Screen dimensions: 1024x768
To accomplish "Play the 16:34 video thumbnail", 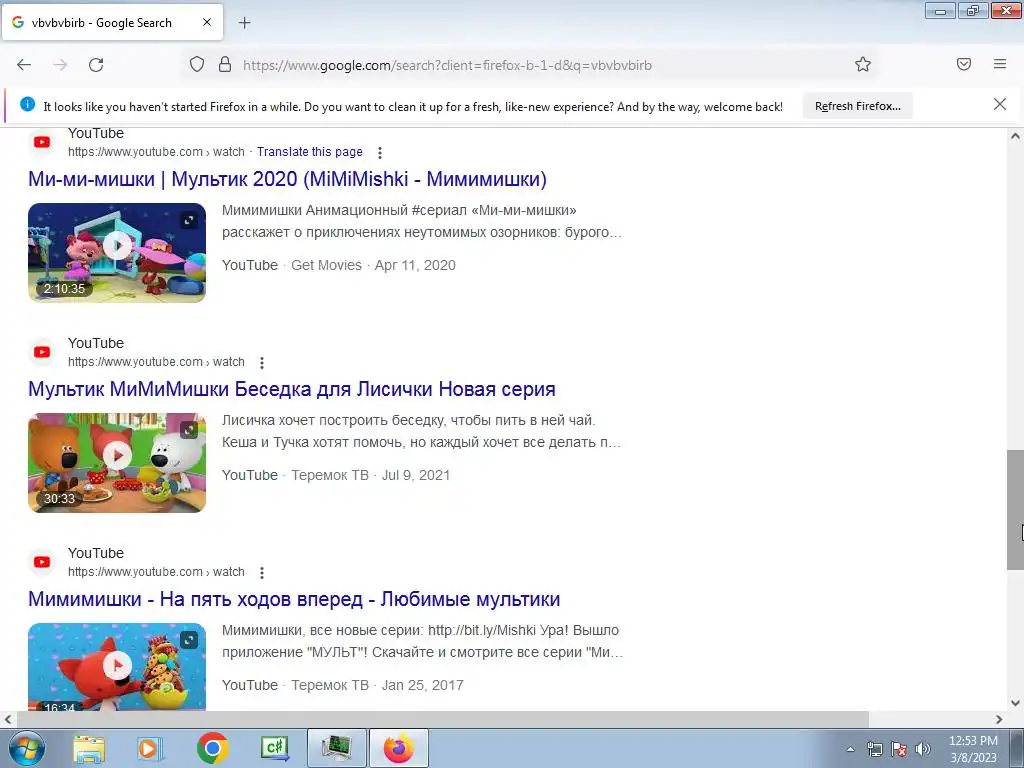I will [117, 666].
